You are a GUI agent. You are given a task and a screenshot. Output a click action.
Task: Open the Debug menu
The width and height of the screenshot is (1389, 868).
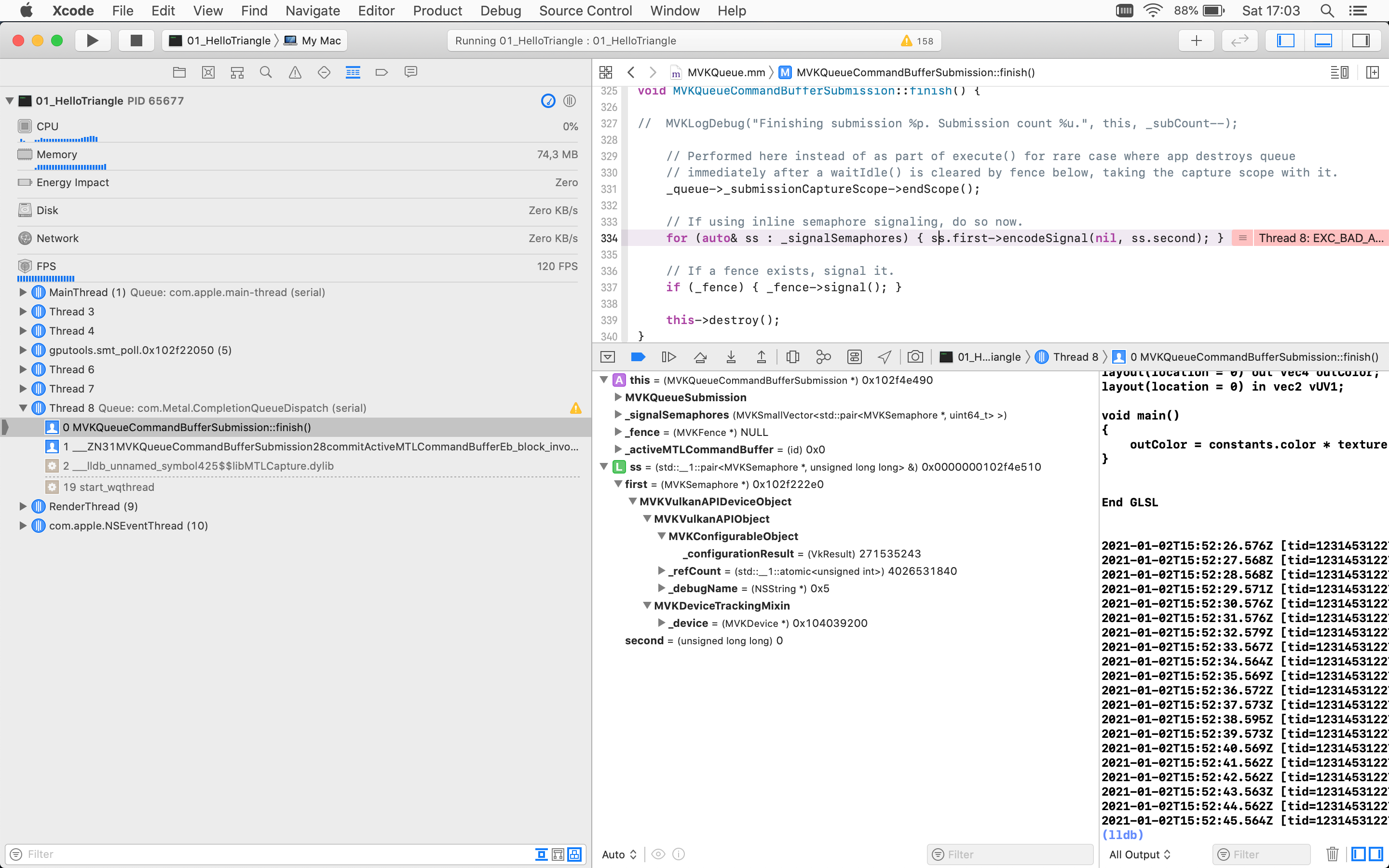[x=501, y=10]
